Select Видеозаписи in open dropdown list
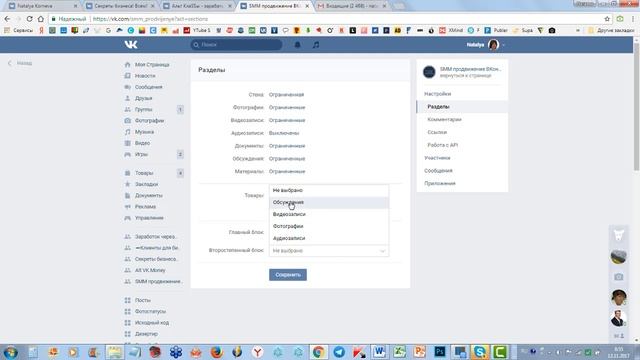Image resolution: width=640 pixels, height=360 pixels. click(x=329, y=214)
